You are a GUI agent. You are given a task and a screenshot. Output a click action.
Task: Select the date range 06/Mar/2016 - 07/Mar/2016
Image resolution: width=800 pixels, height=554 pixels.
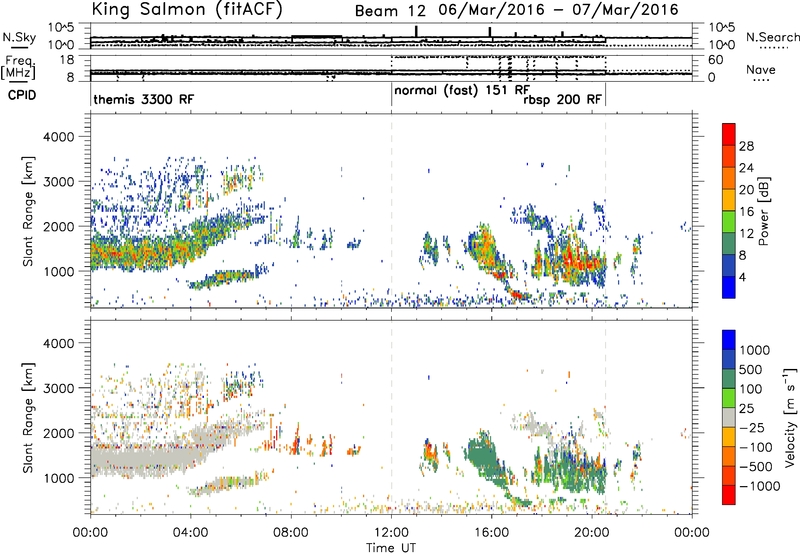click(x=559, y=10)
